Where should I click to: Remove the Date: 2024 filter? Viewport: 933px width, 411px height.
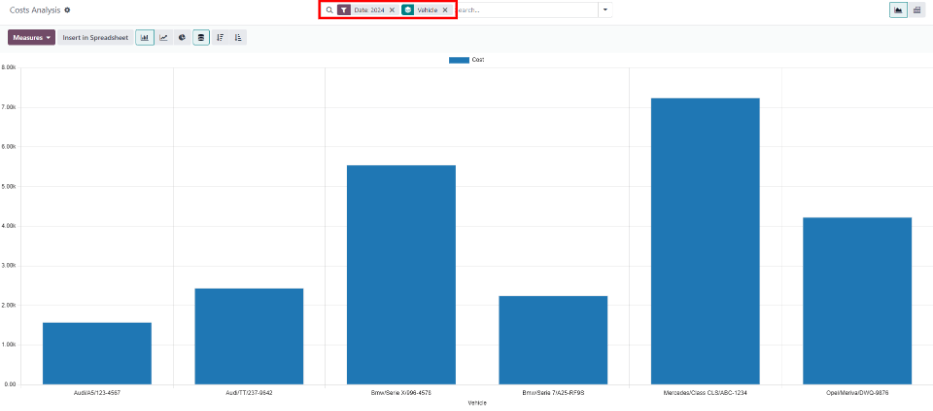[x=392, y=10]
